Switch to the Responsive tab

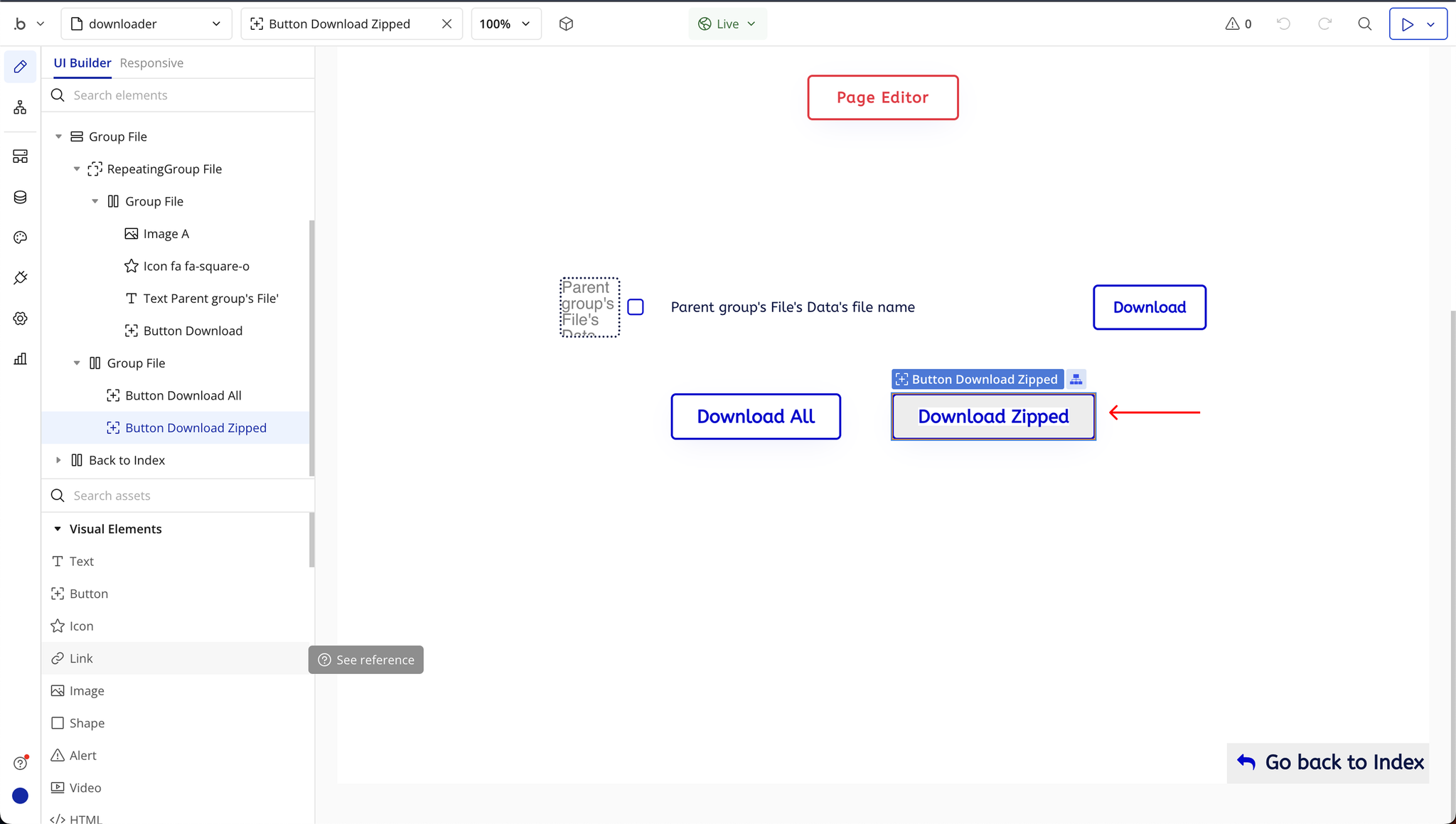click(151, 63)
